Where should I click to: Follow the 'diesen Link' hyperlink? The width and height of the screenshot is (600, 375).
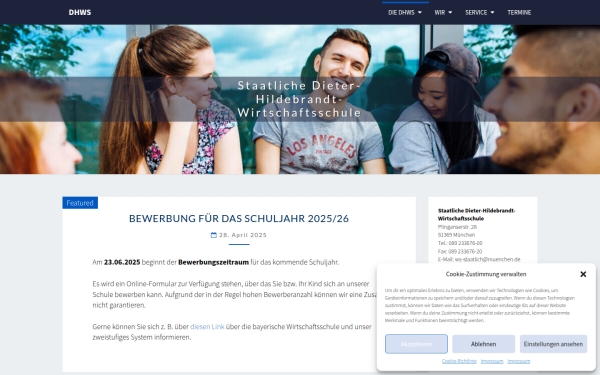(207, 326)
